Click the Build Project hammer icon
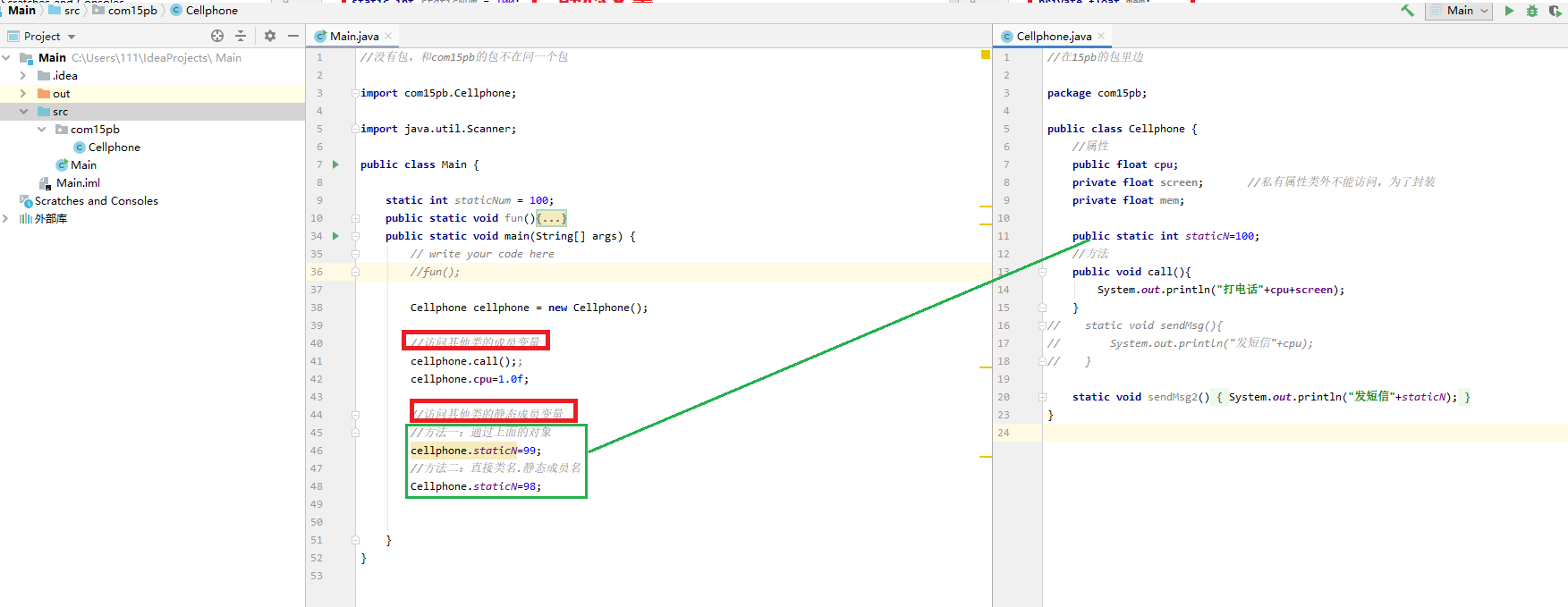 click(x=1407, y=11)
